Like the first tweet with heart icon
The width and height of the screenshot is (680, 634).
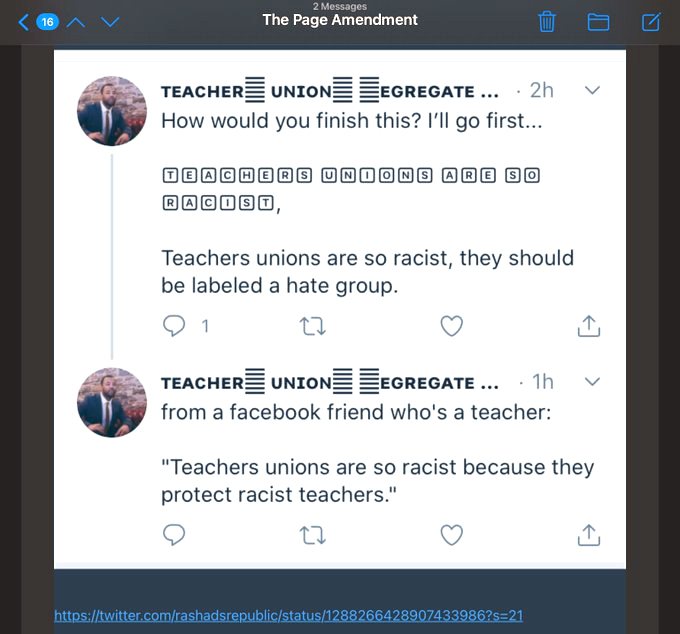pyautogui.click(x=452, y=326)
